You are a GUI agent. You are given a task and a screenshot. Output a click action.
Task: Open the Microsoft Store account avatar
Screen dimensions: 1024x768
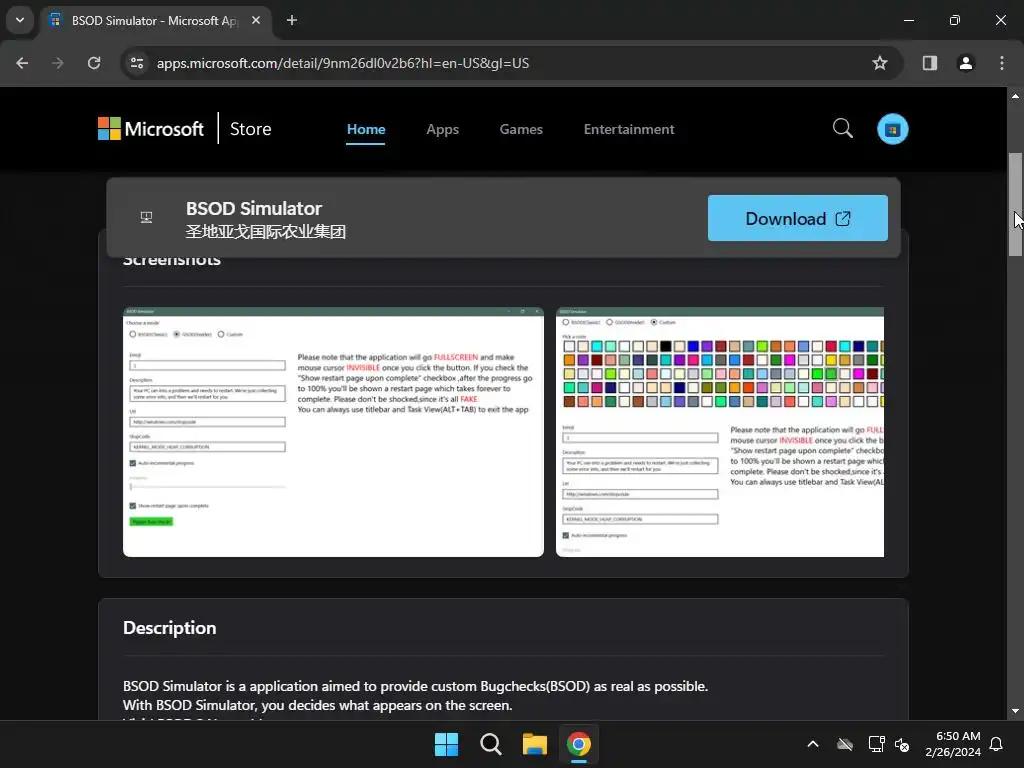892,129
